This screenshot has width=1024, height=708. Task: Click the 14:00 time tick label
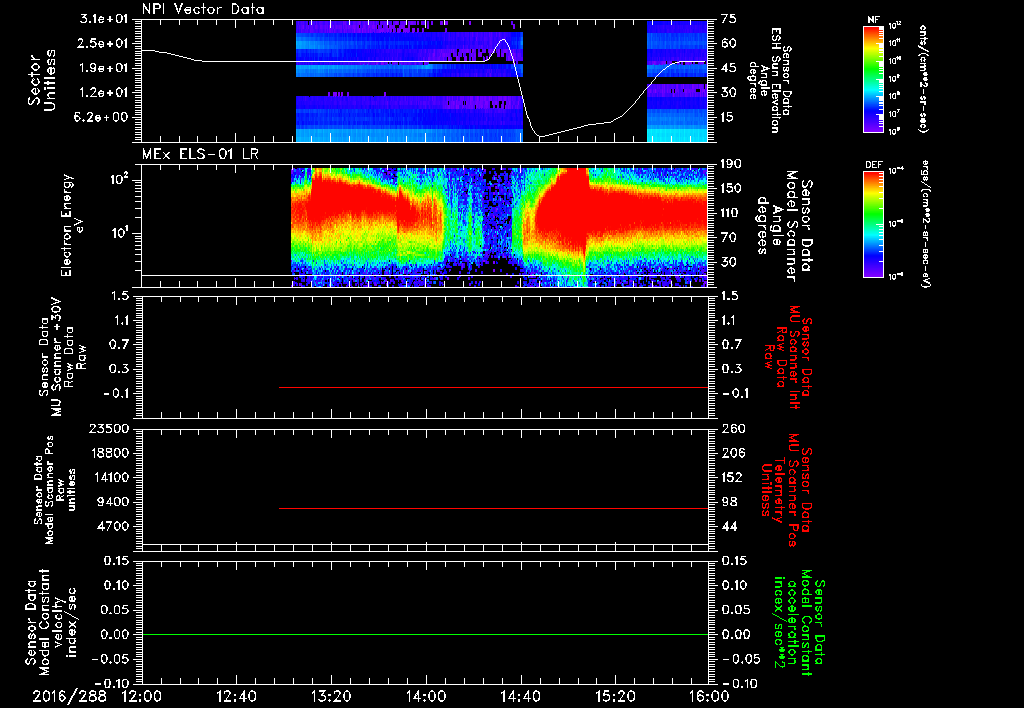click(426, 696)
